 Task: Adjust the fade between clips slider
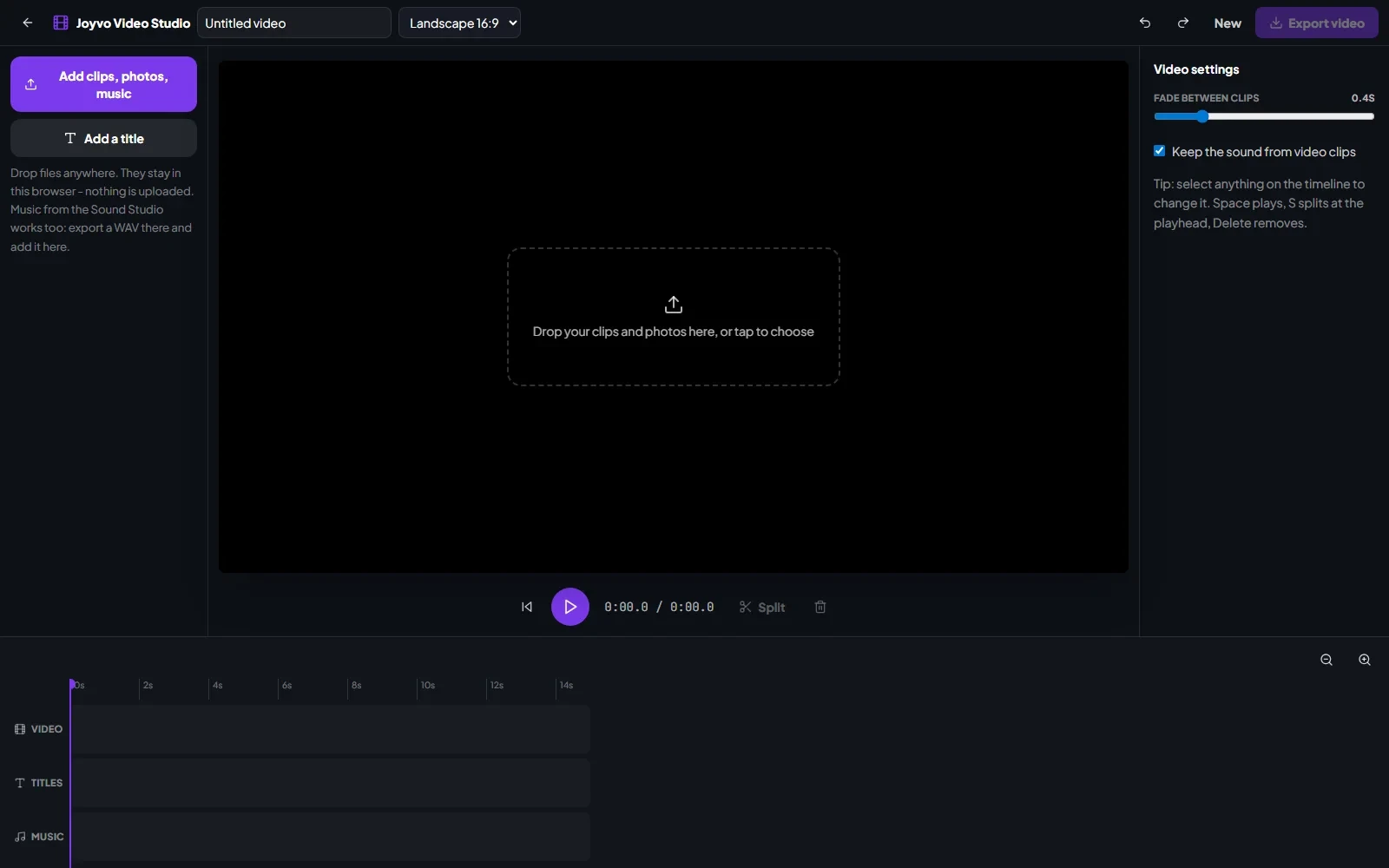[x=1264, y=116]
